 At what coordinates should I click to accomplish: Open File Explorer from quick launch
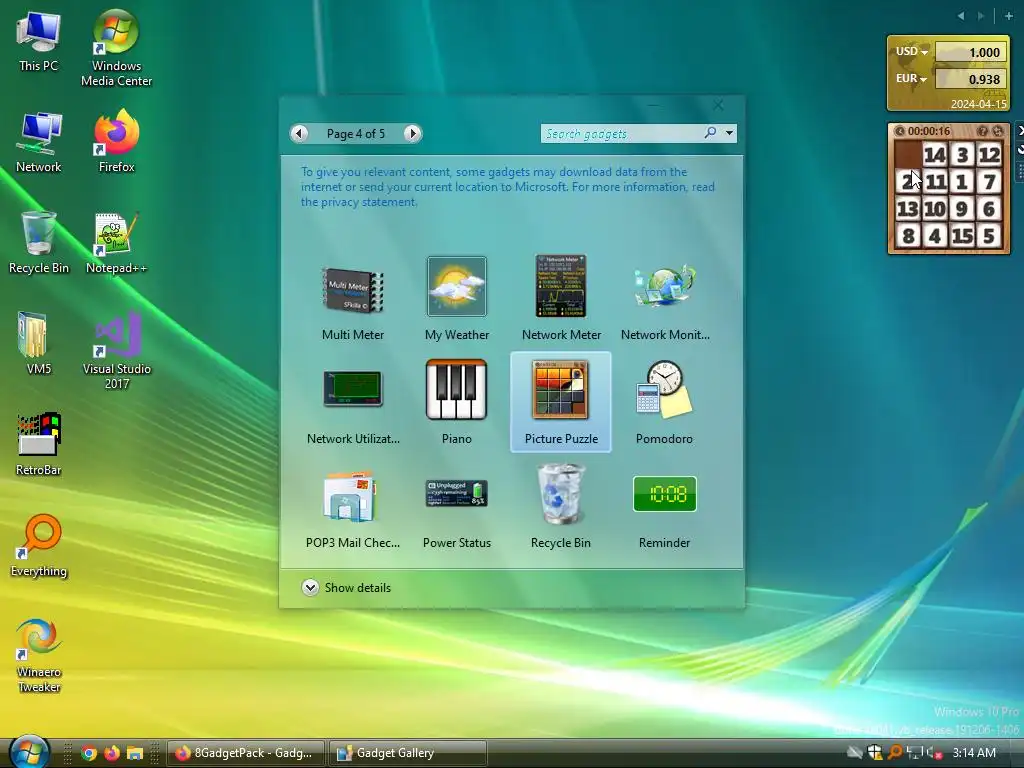click(135, 753)
